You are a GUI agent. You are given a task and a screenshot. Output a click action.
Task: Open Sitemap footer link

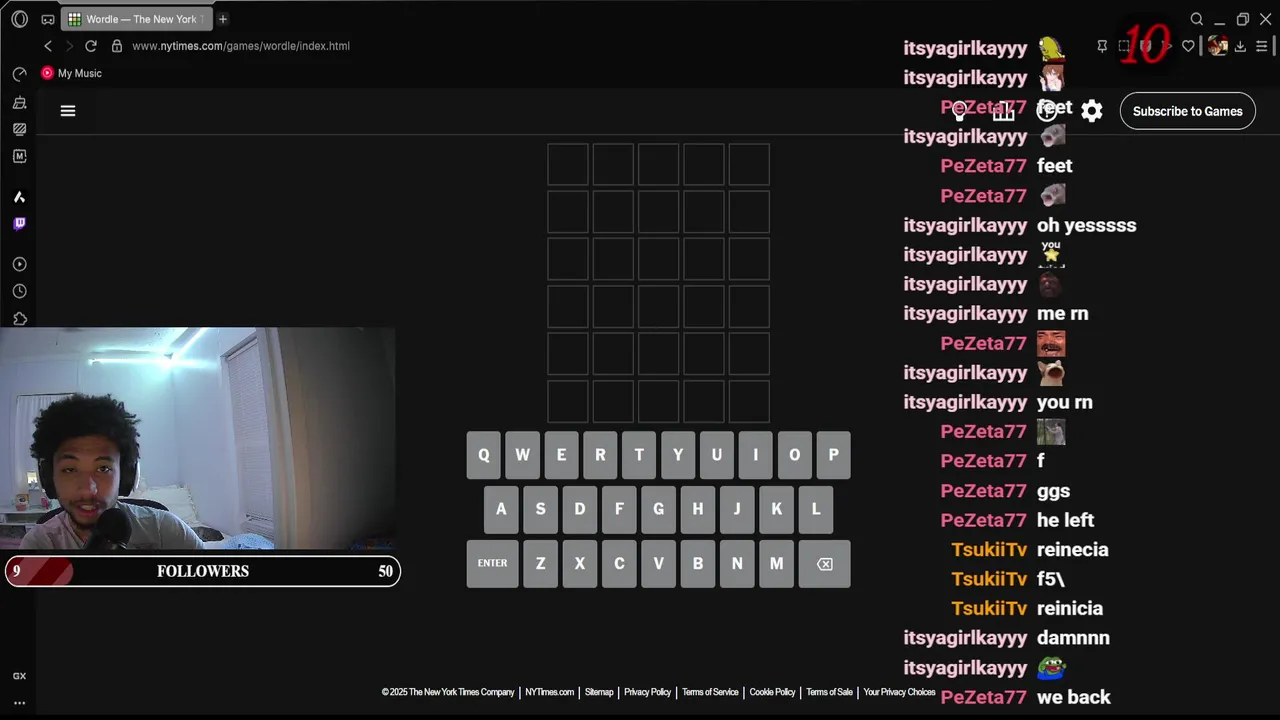point(599,692)
